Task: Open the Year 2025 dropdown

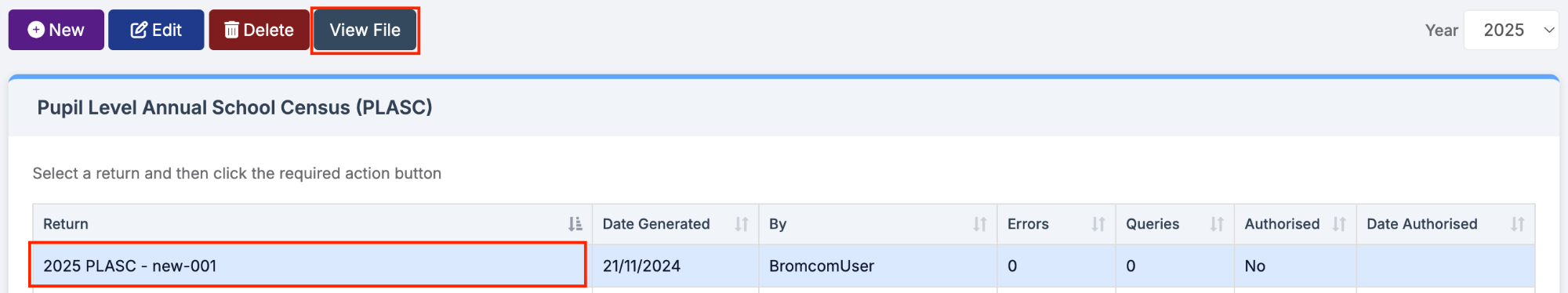Action: click(x=1511, y=30)
